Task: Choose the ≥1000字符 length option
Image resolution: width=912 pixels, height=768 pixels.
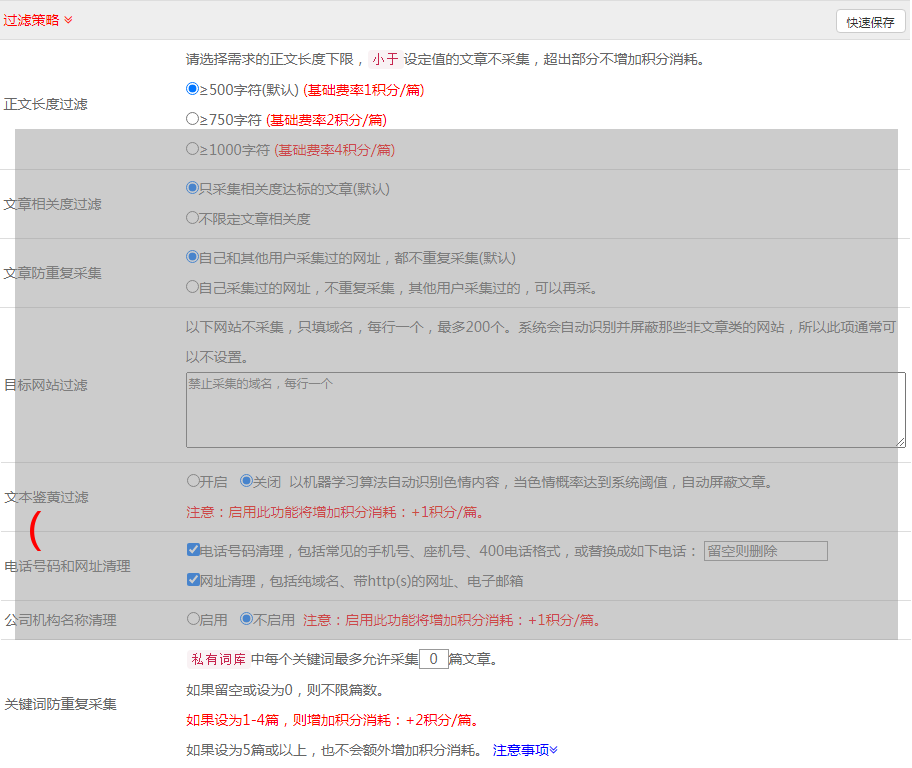Action: (x=193, y=149)
